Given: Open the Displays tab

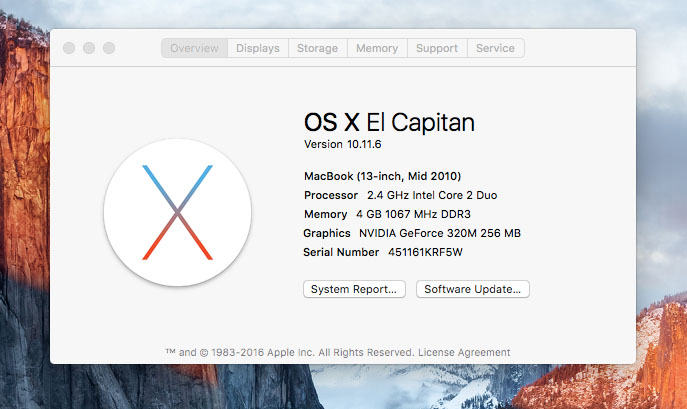Looking at the screenshot, I should coord(258,48).
